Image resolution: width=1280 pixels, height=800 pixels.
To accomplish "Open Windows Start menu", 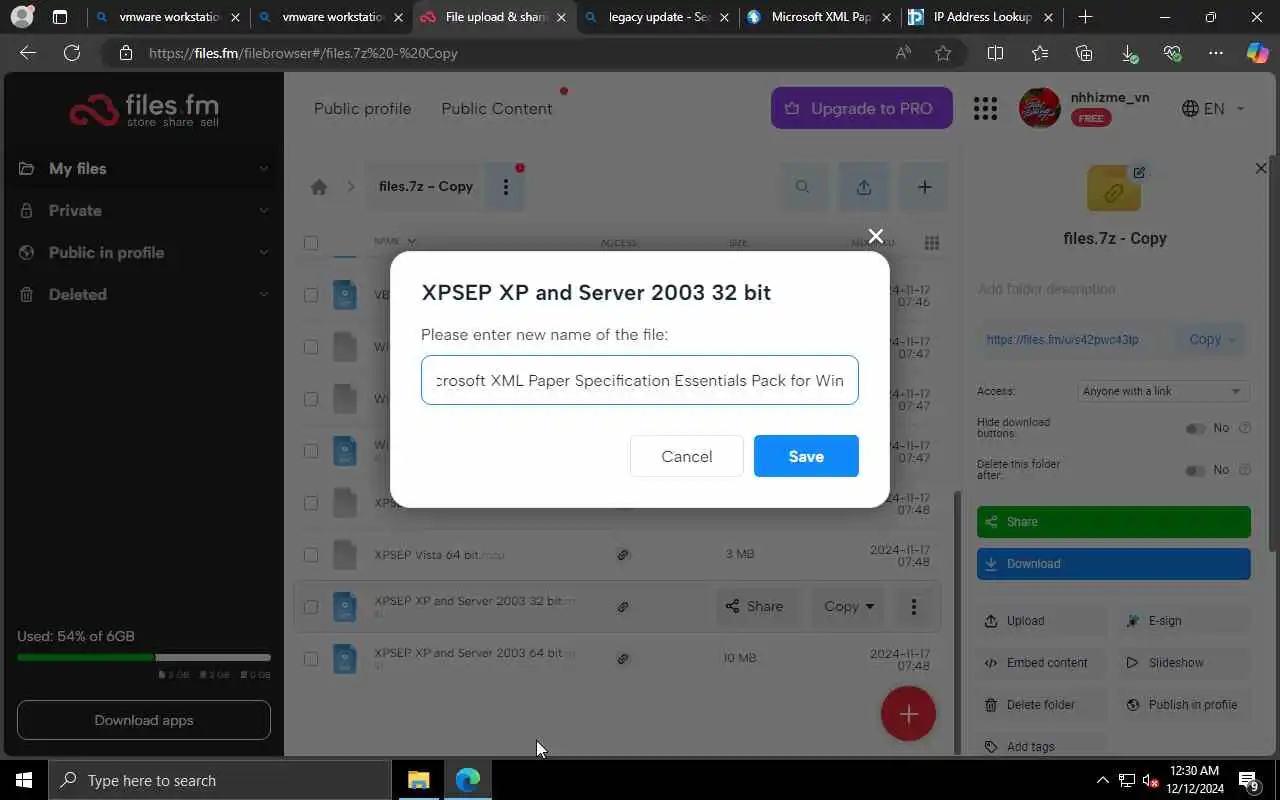I will [x=24, y=780].
